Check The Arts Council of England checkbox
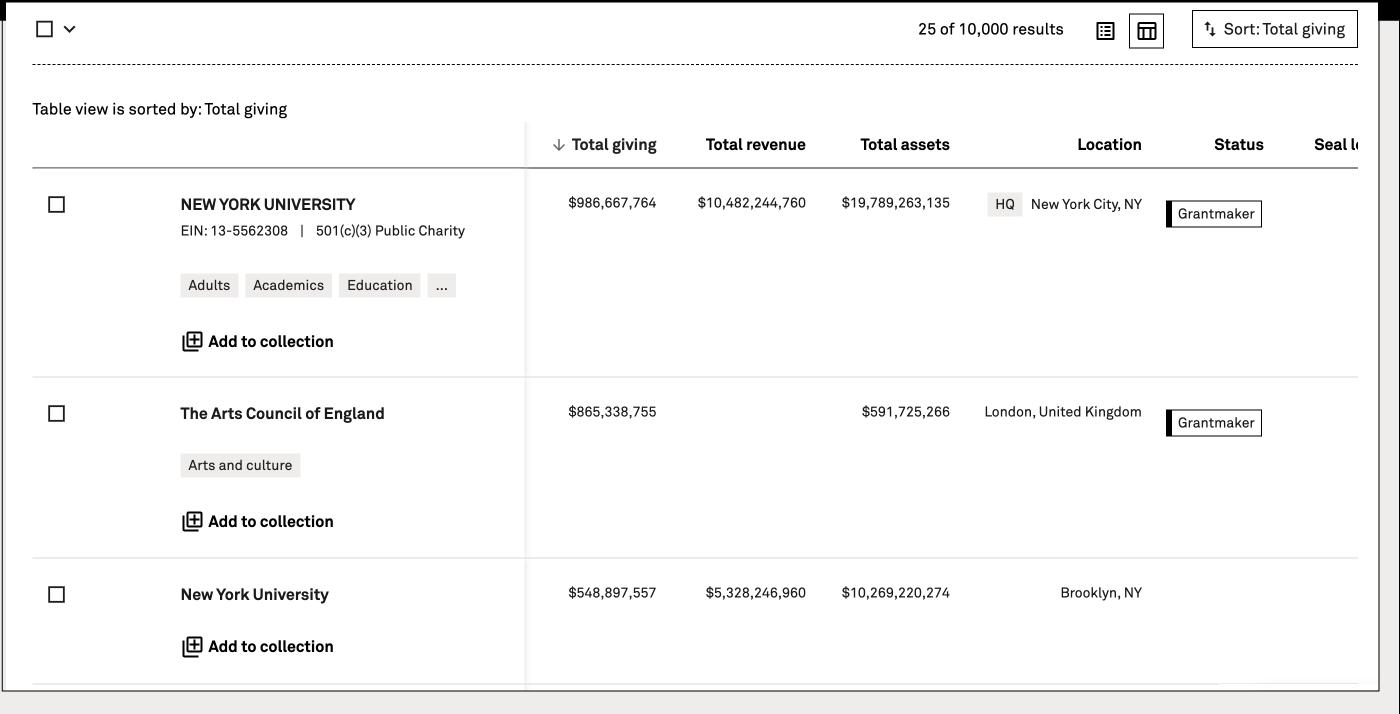The width and height of the screenshot is (1400, 714). click(x=57, y=414)
